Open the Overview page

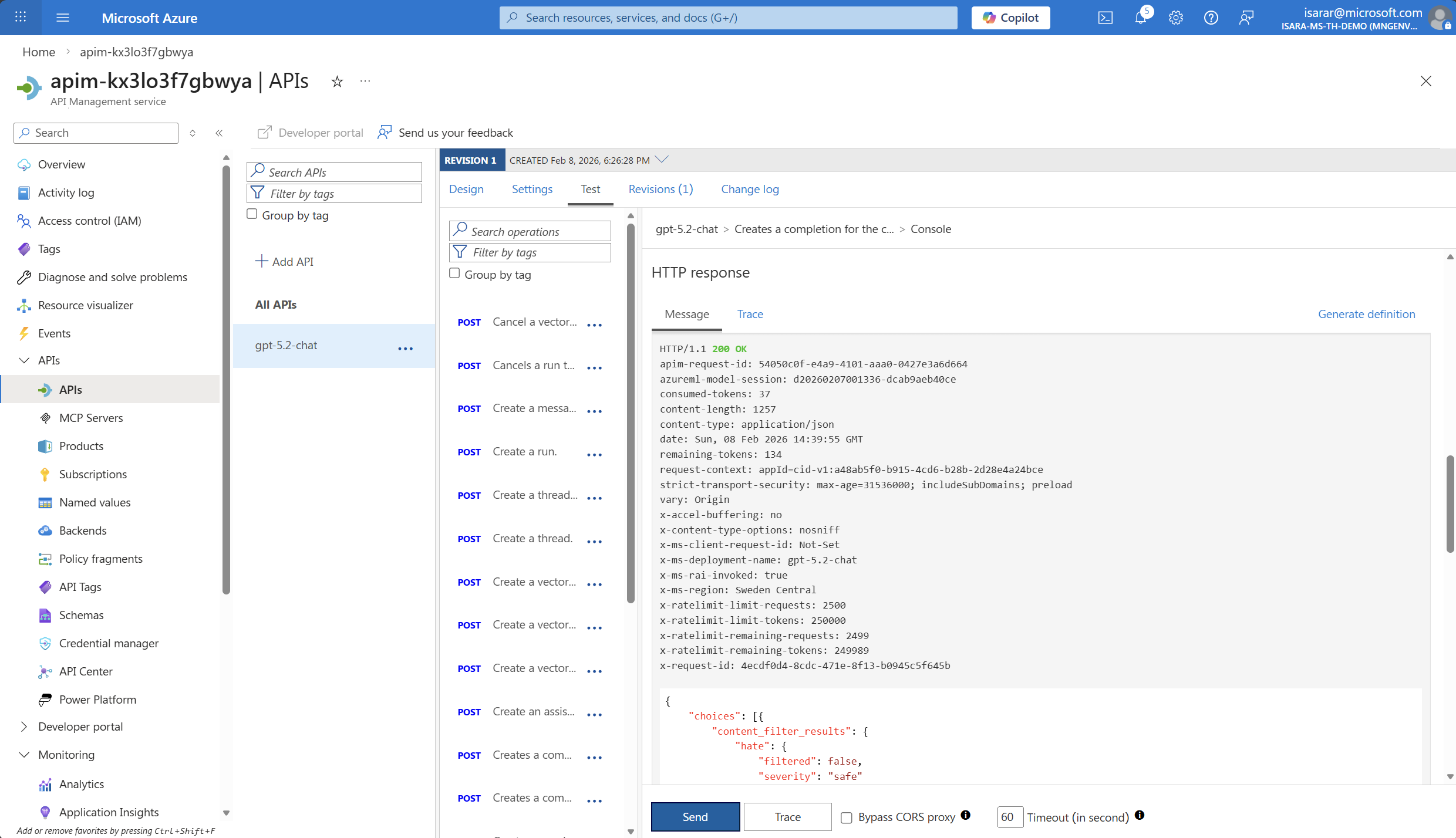(62, 164)
